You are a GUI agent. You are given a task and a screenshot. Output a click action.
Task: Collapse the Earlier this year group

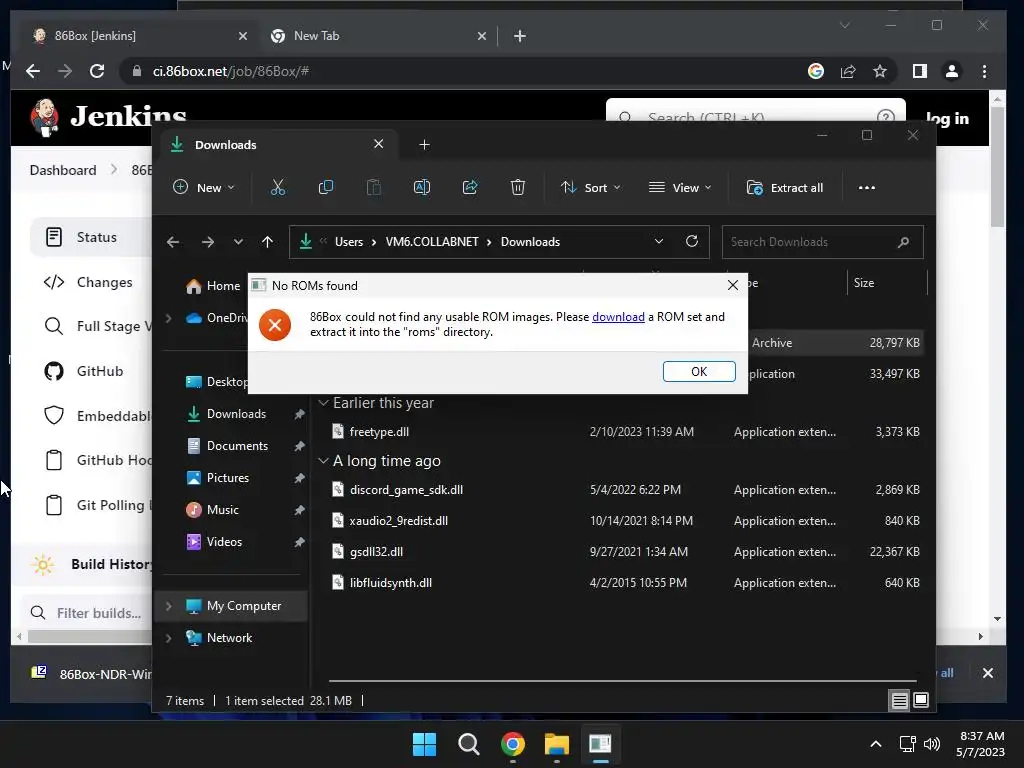tap(323, 403)
